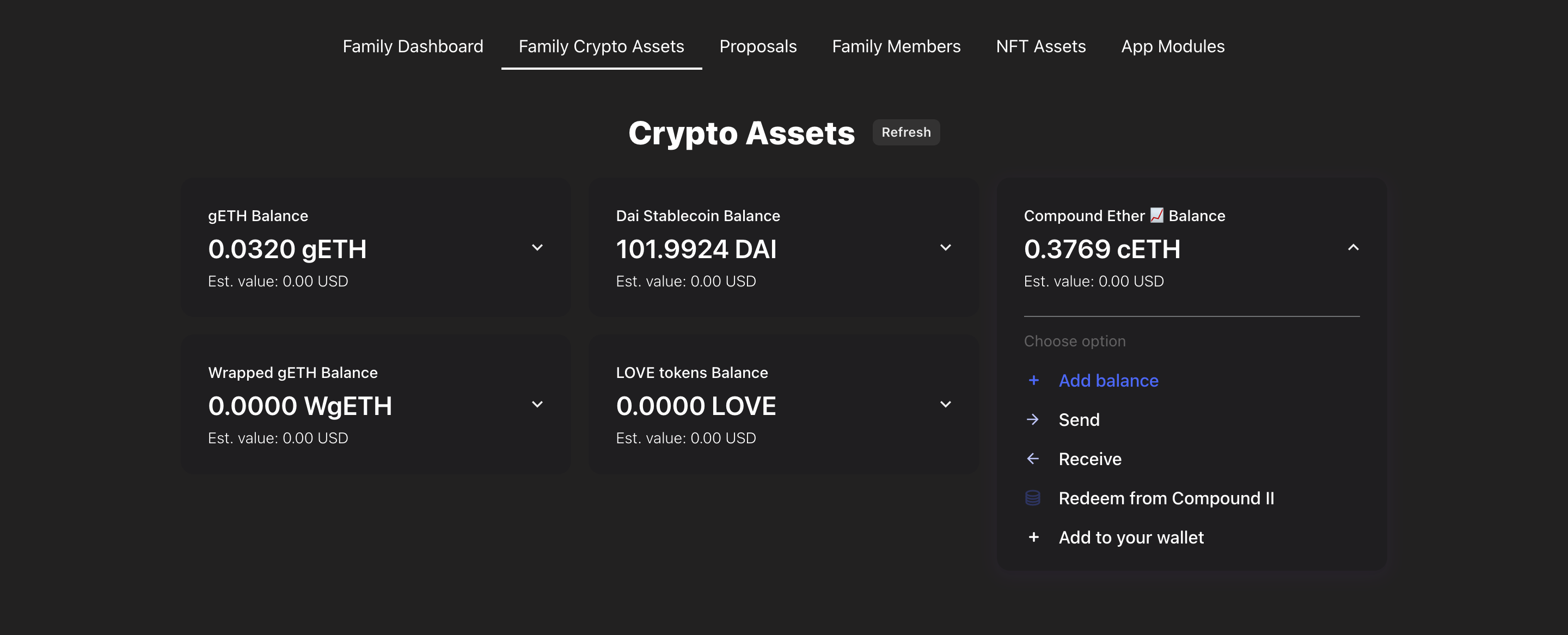Select the App Modules tab

point(1172,46)
